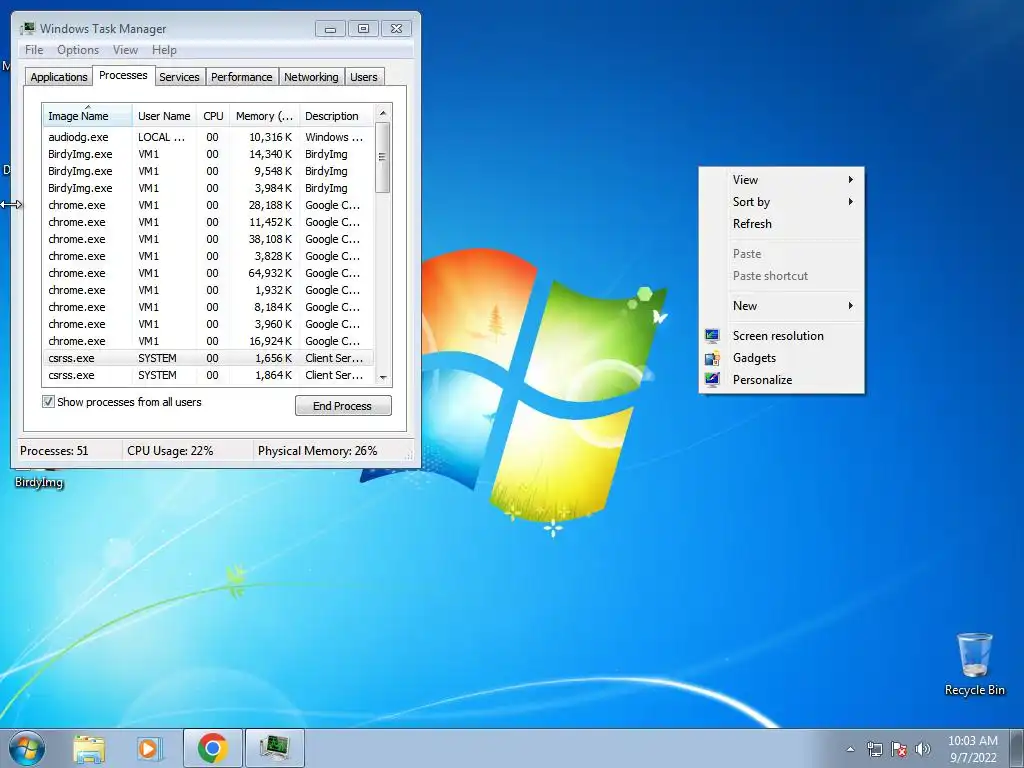Viewport: 1024px width, 768px height.
Task: Open Windows Explorer from the taskbar
Action: pyautogui.click(x=89, y=748)
